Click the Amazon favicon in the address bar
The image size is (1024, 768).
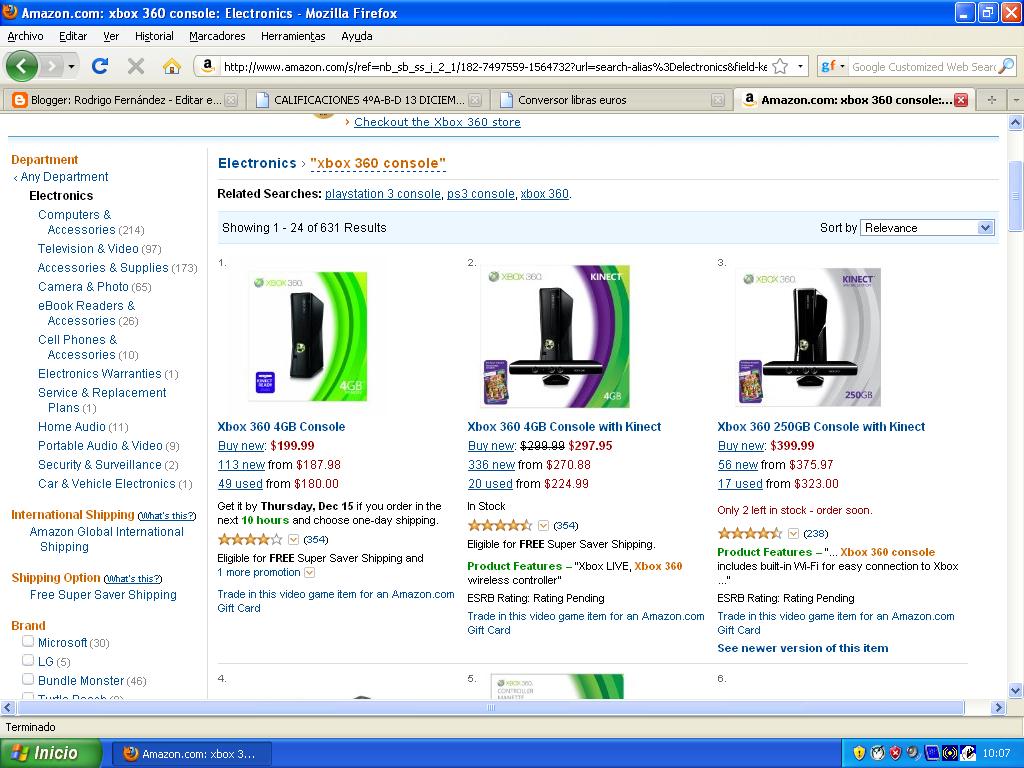208,65
